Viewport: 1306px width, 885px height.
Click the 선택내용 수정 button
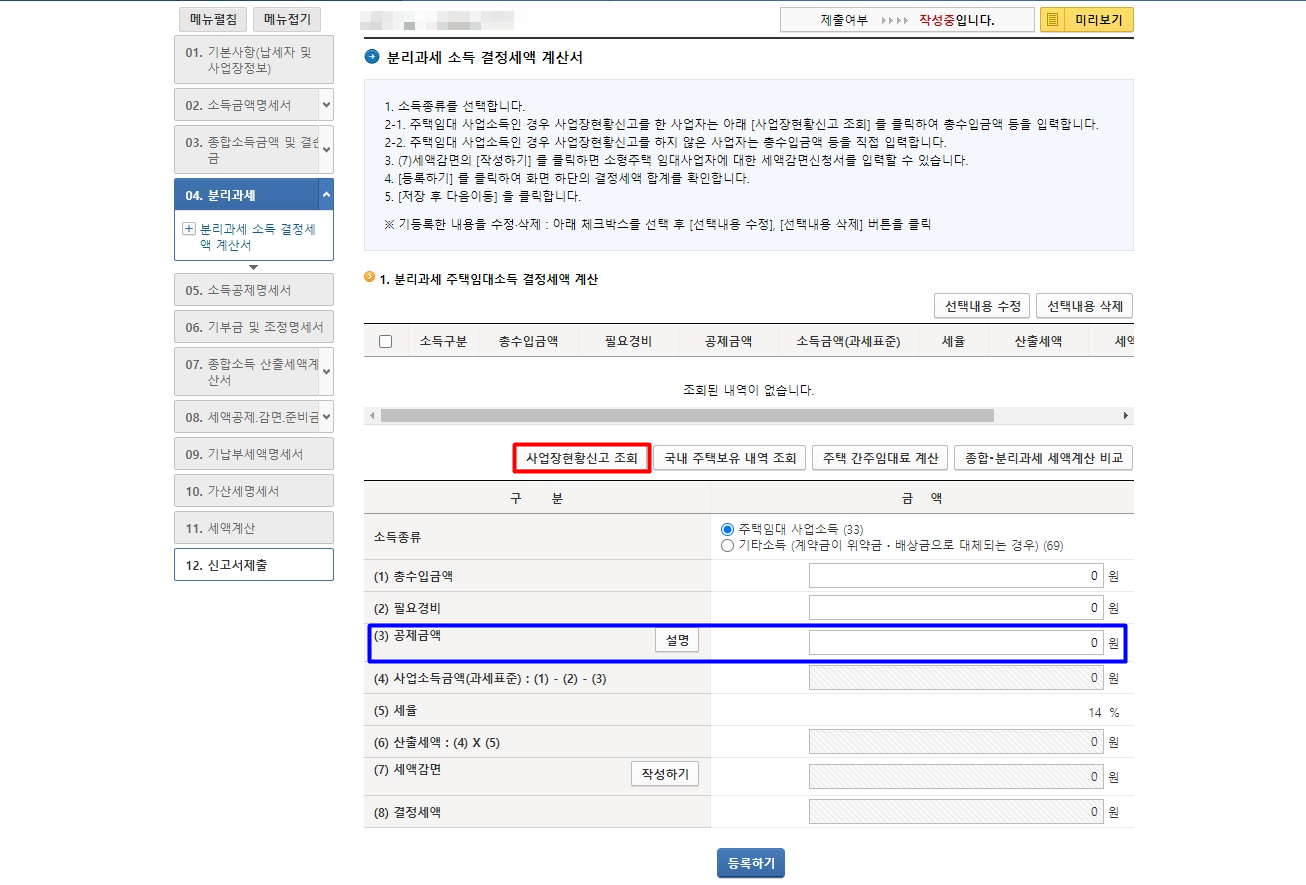point(981,306)
